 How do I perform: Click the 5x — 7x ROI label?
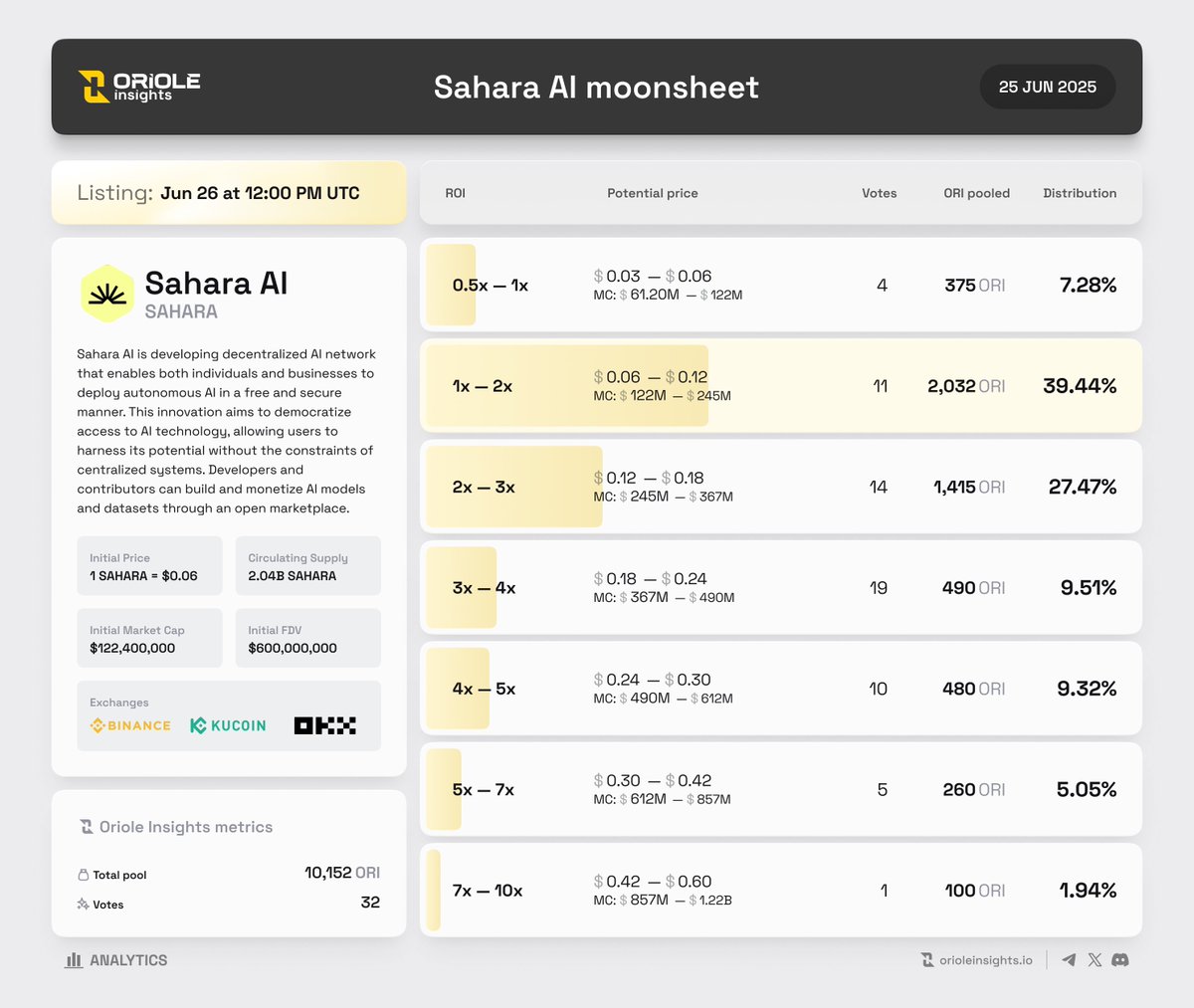tap(484, 790)
